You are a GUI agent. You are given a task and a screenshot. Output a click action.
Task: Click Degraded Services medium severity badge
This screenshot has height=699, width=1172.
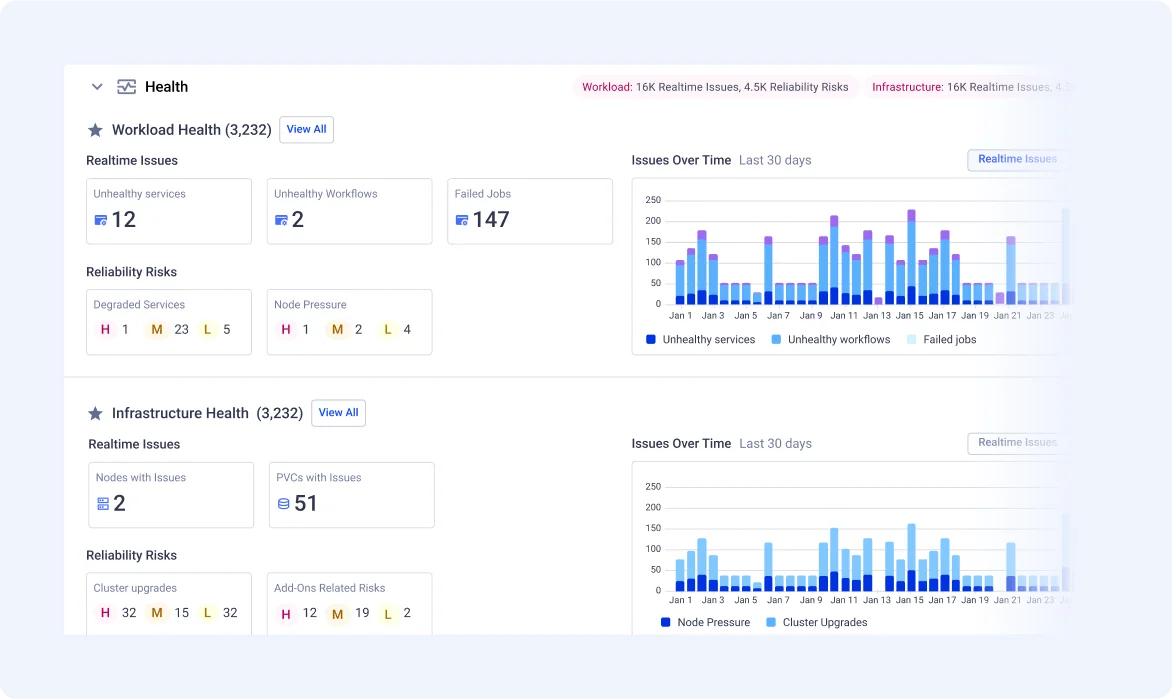(157, 330)
